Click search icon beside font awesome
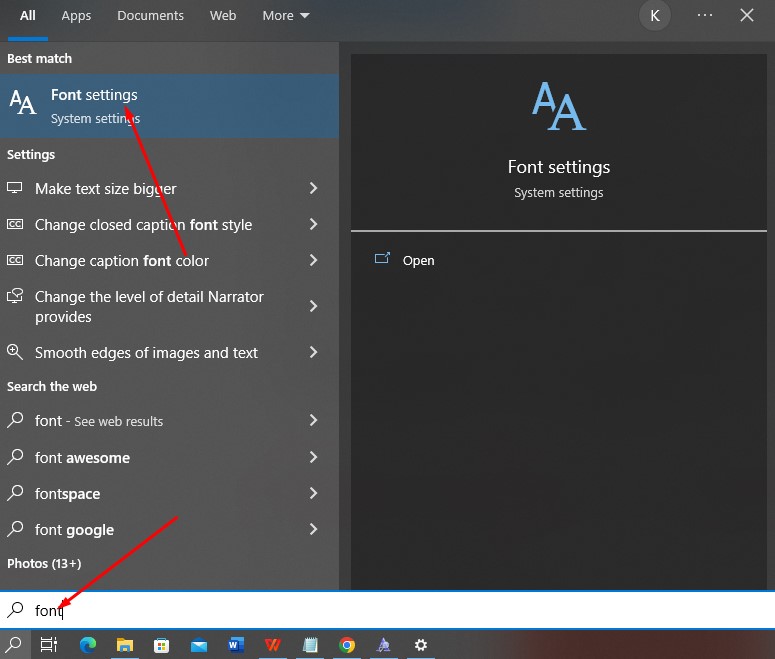 15,457
